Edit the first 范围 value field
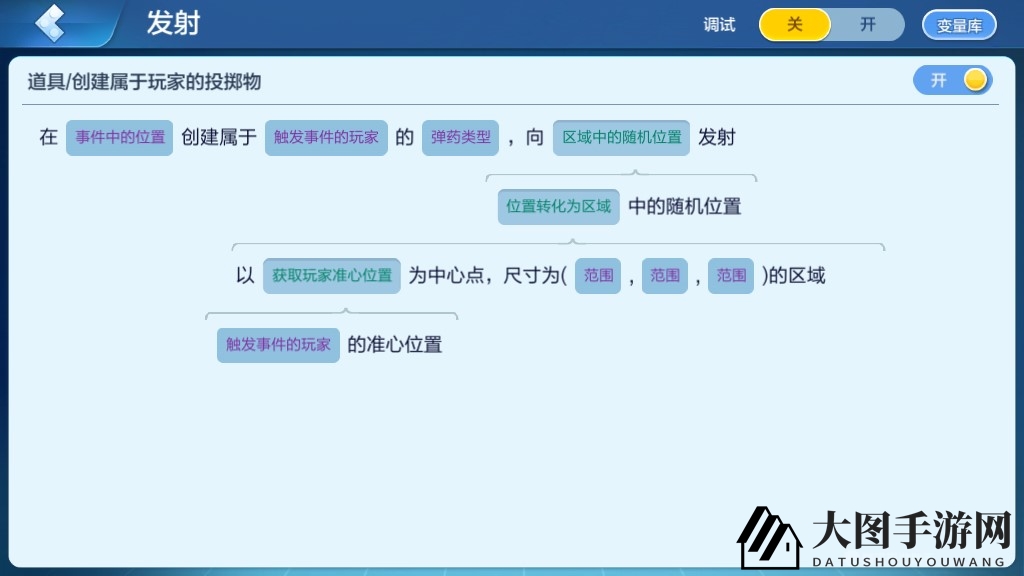Image resolution: width=1024 pixels, height=576 pixels. pyautogui.click(x=597, y=276)
